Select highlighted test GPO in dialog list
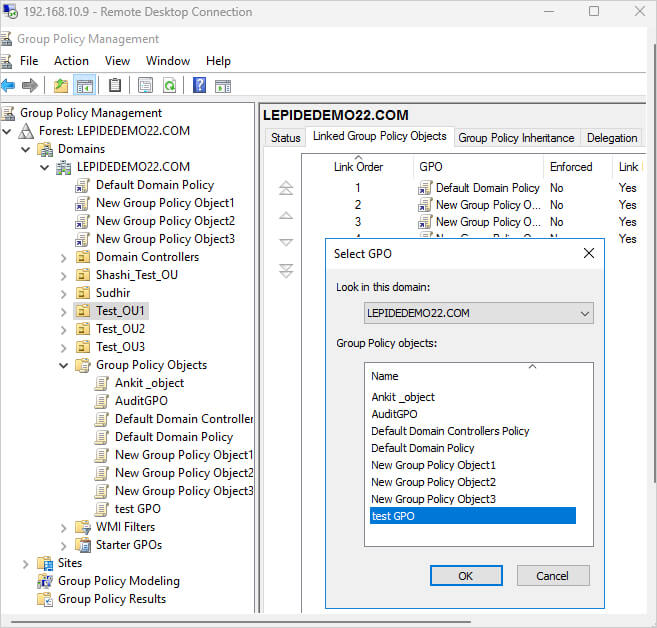657x628 pixels. tap(473, 516)
